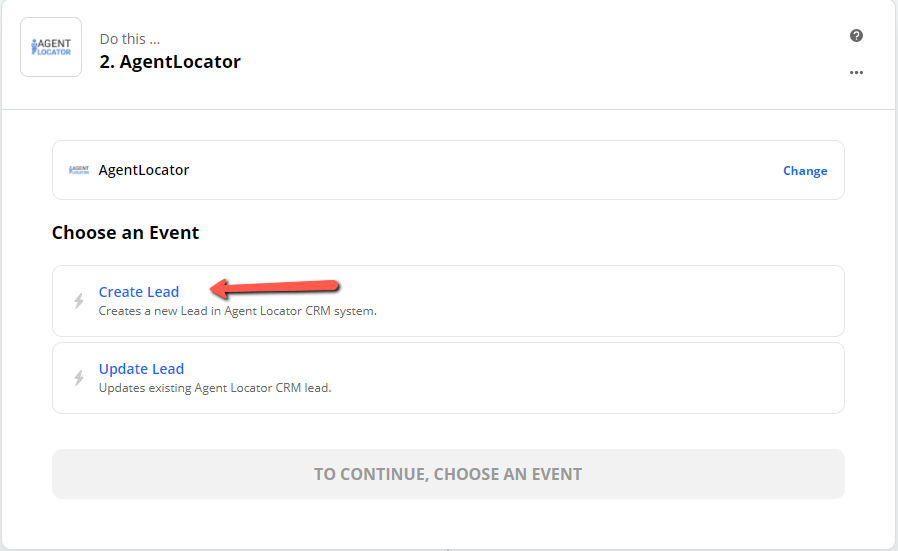This screenshot has height=551, width=898.
Task: Click the red arrow annotation
Action: coord(275,288)
